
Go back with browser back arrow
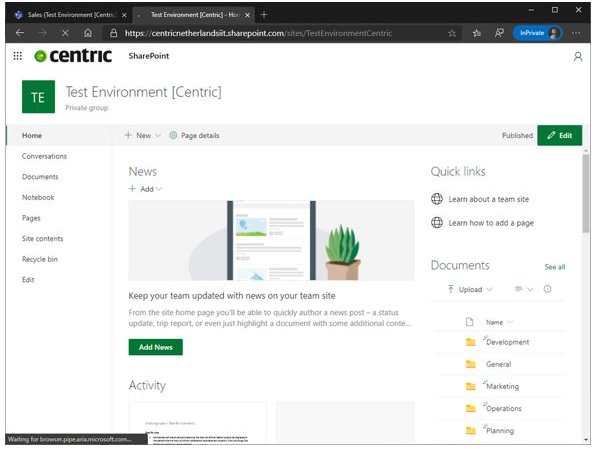[x=20, y=33]
